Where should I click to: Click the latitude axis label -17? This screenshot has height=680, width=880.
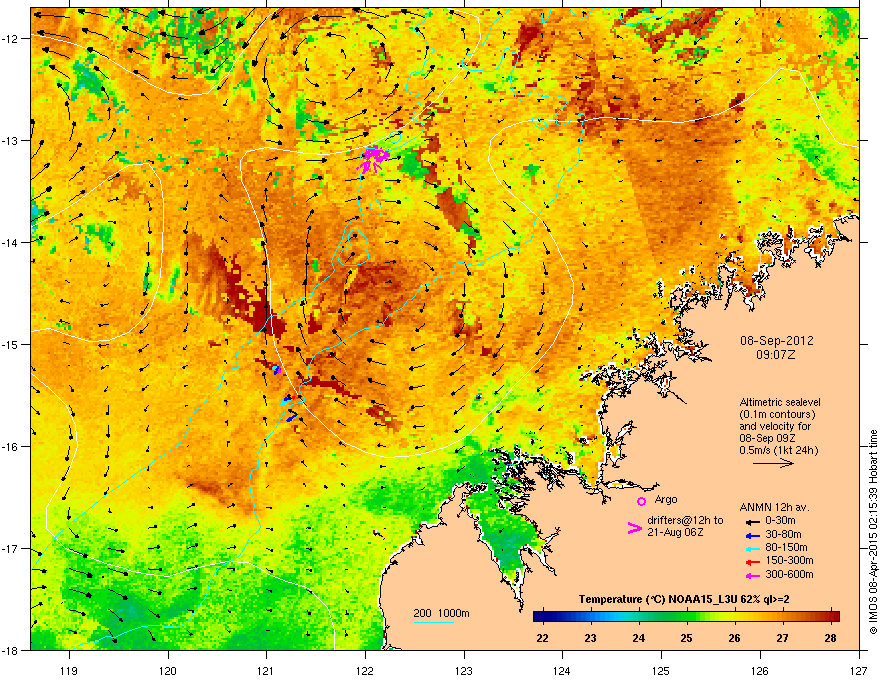click(10, 548)
